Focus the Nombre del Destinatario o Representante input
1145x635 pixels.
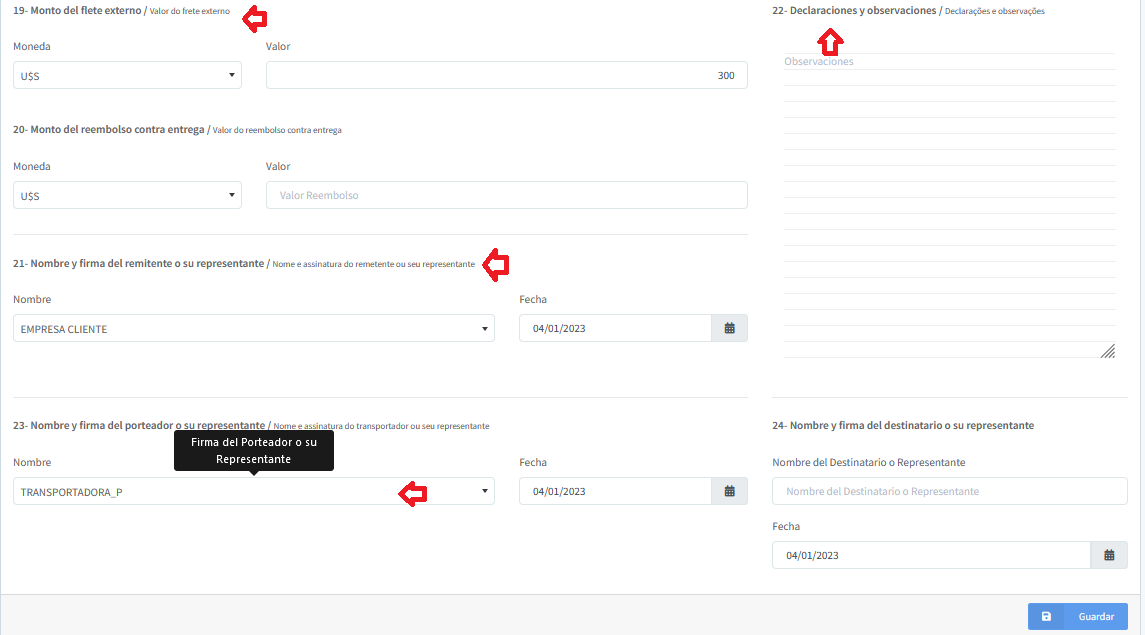tap(949, 491)
